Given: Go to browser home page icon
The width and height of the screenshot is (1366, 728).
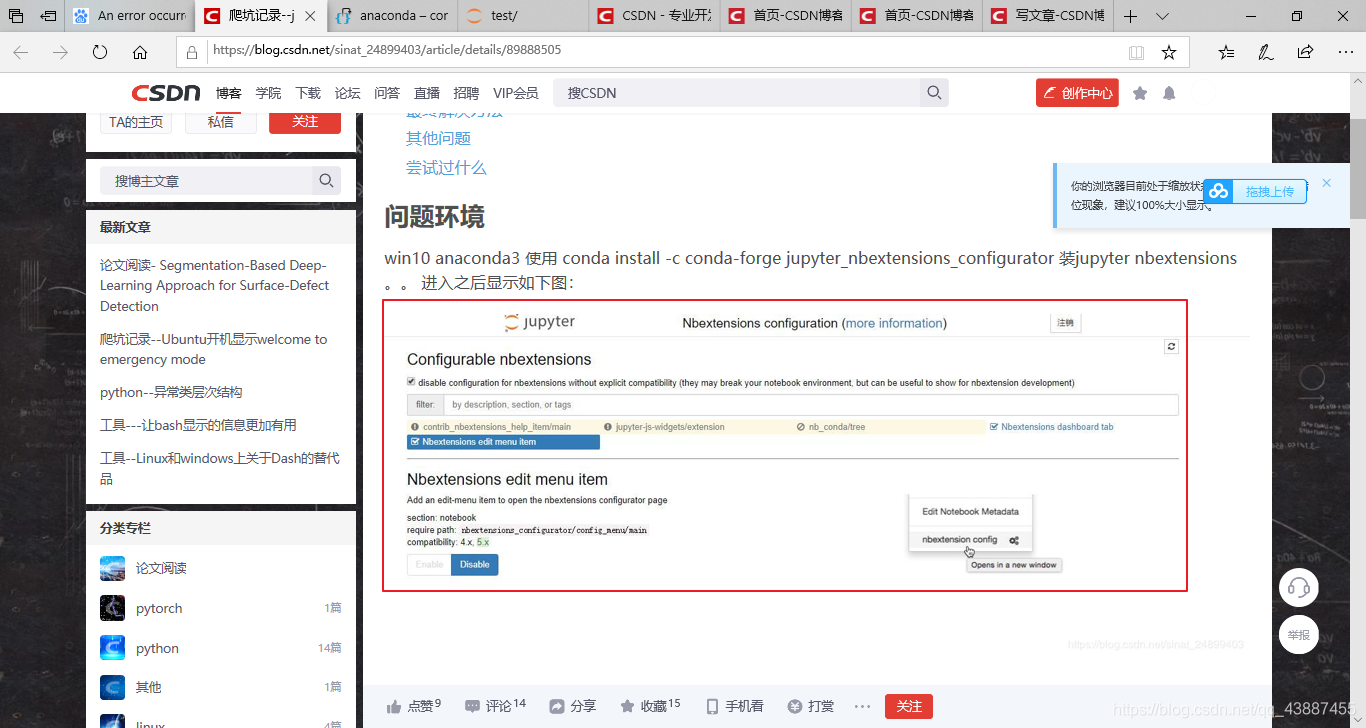Looking at the screenshot, I should (x=140, y=52).
